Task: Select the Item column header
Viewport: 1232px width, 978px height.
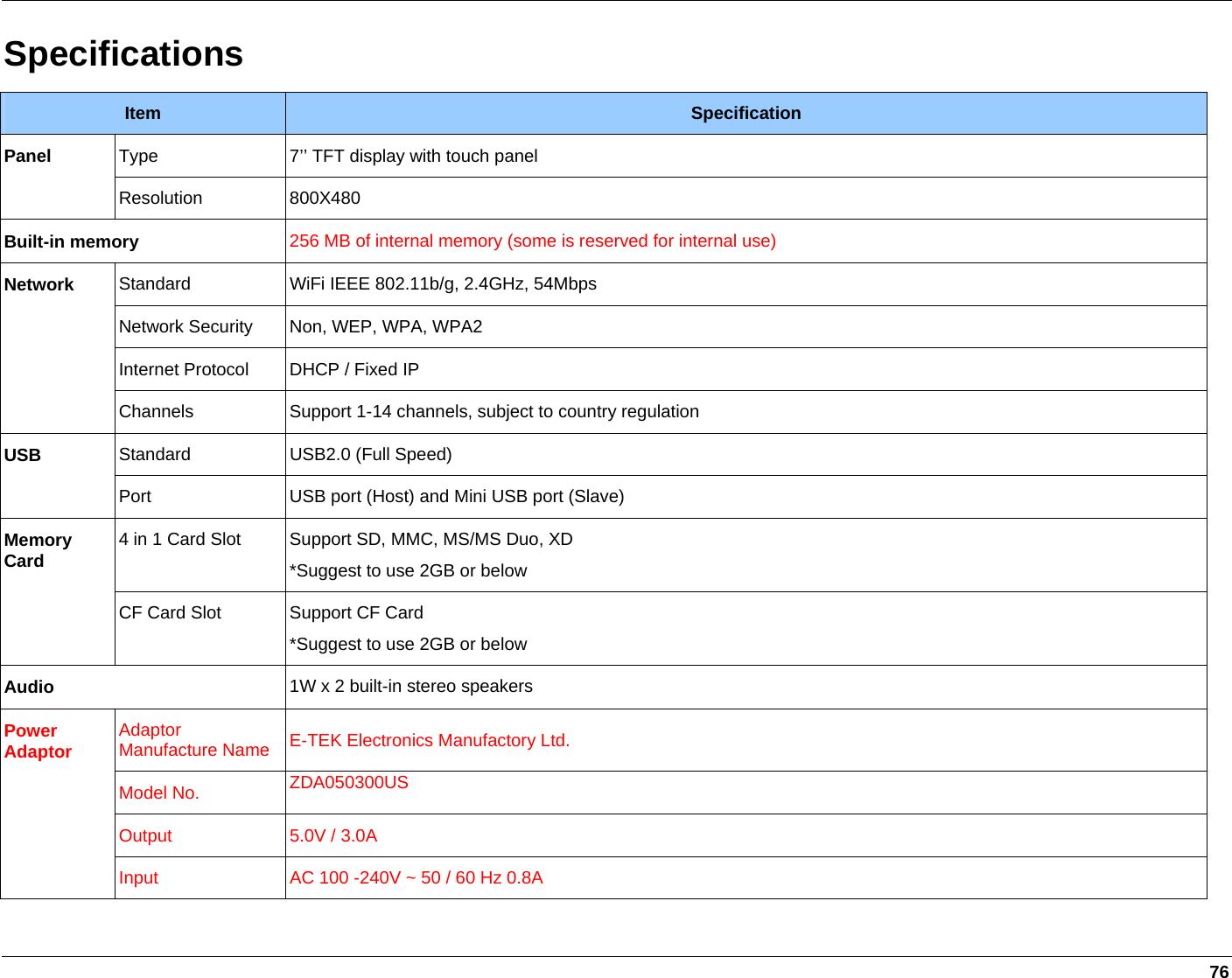Action: tap(143, 113)
